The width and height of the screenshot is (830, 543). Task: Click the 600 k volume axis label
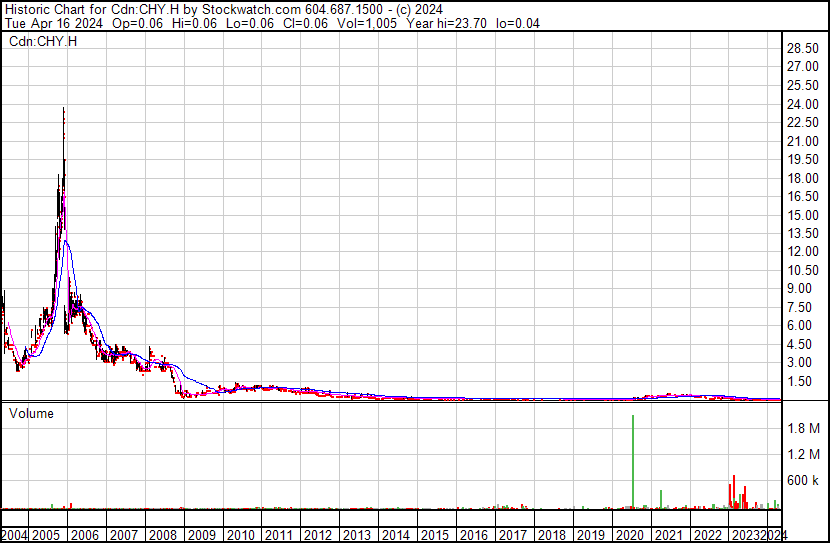(x=802, y=480)
